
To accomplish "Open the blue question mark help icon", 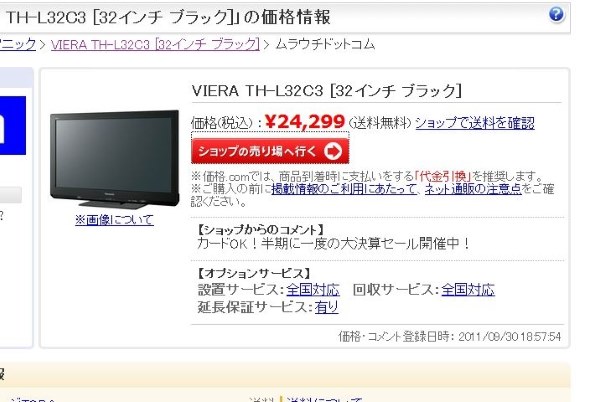I will [x=556, y=14].
